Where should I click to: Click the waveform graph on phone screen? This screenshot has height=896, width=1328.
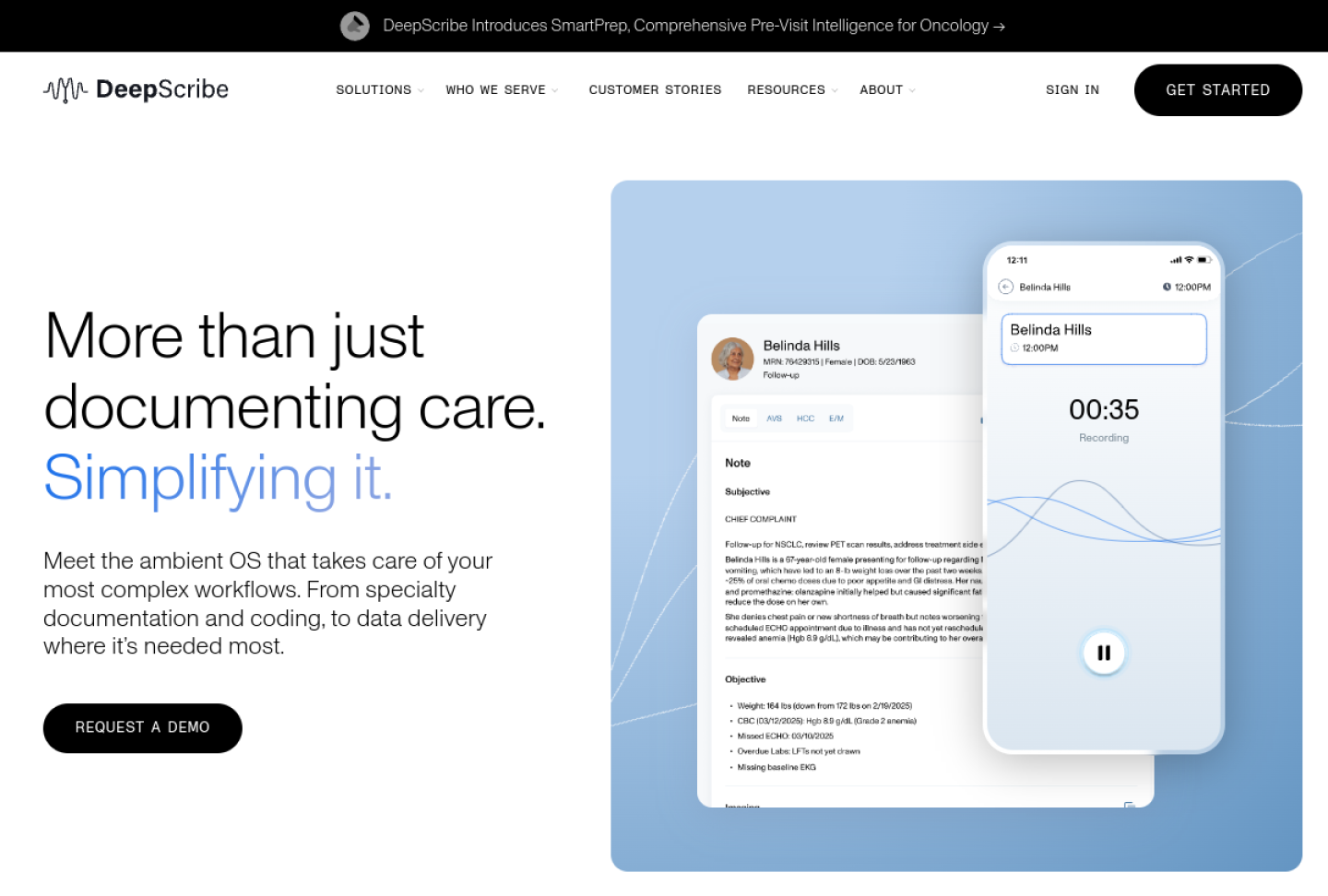pyautogui.click(x=1104, y=518)
